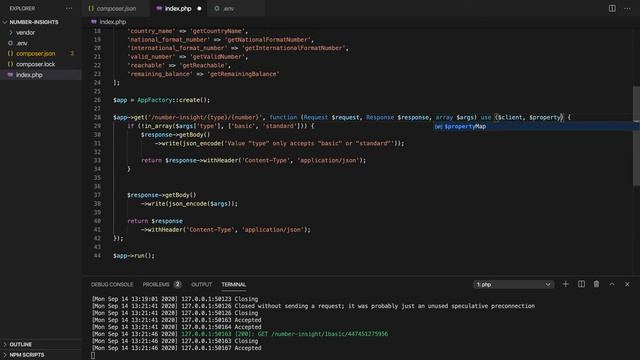Create a new terminal with the plus icon
Viewport: 640px width, 360px height.
(x=565, y=284)
